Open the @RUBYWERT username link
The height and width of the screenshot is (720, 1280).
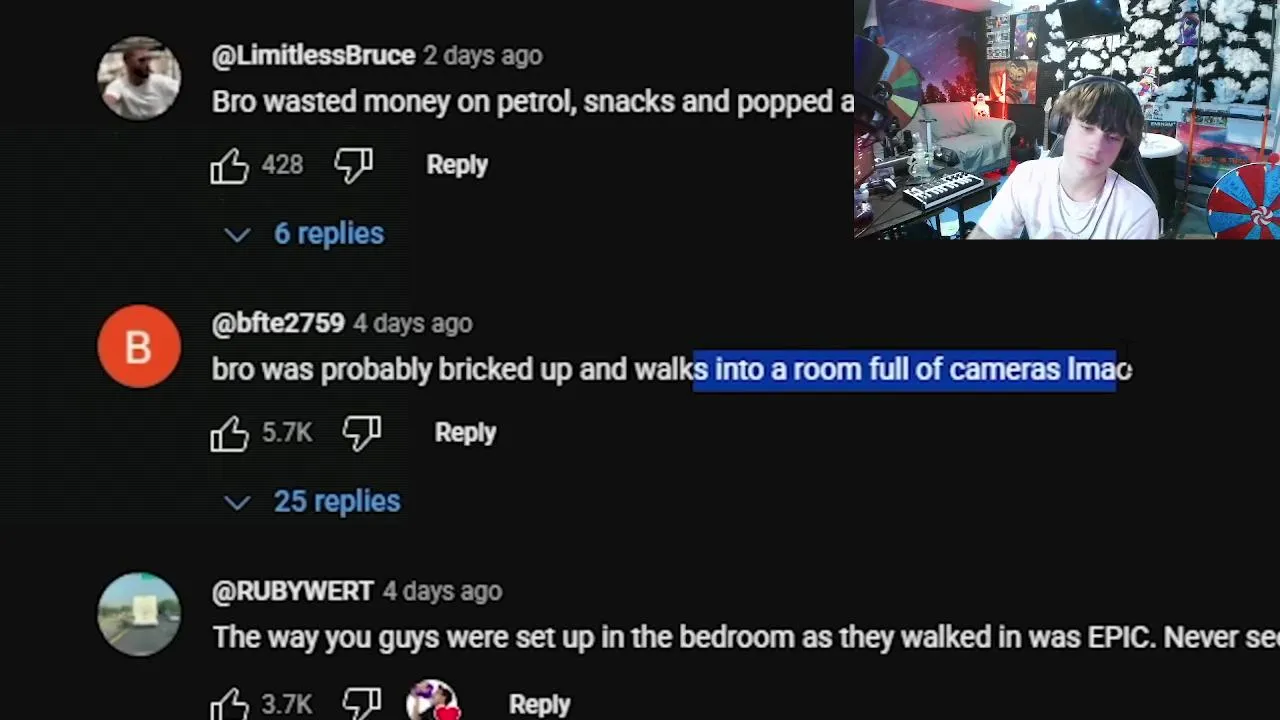point(293,592)
